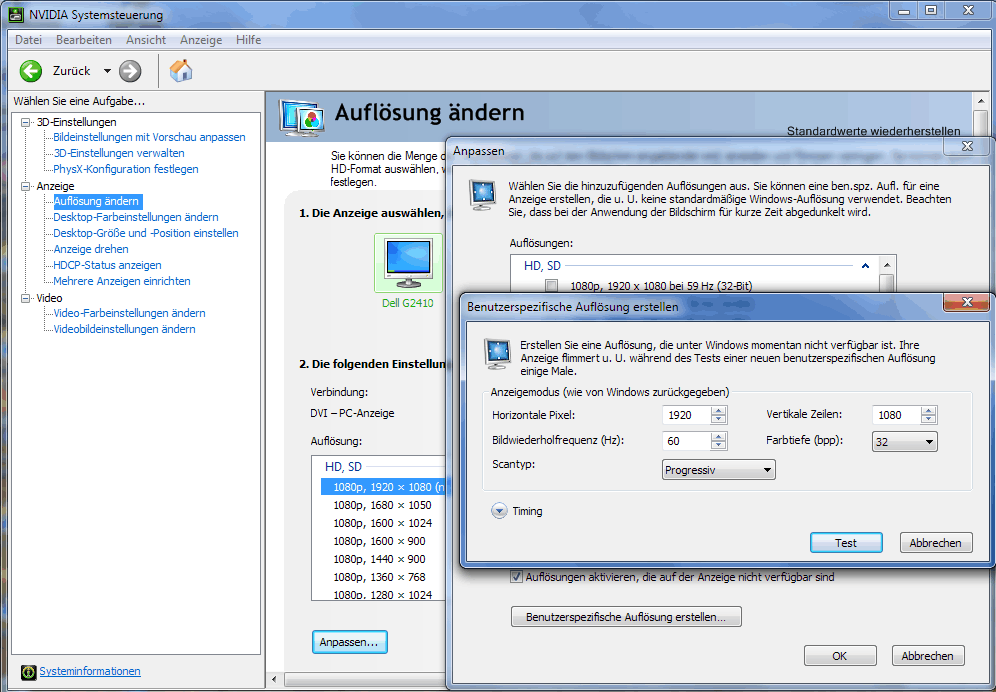Click the Test button
Image resolution: width=996 pixels, height=692 pixels.
tap(846, 543)
